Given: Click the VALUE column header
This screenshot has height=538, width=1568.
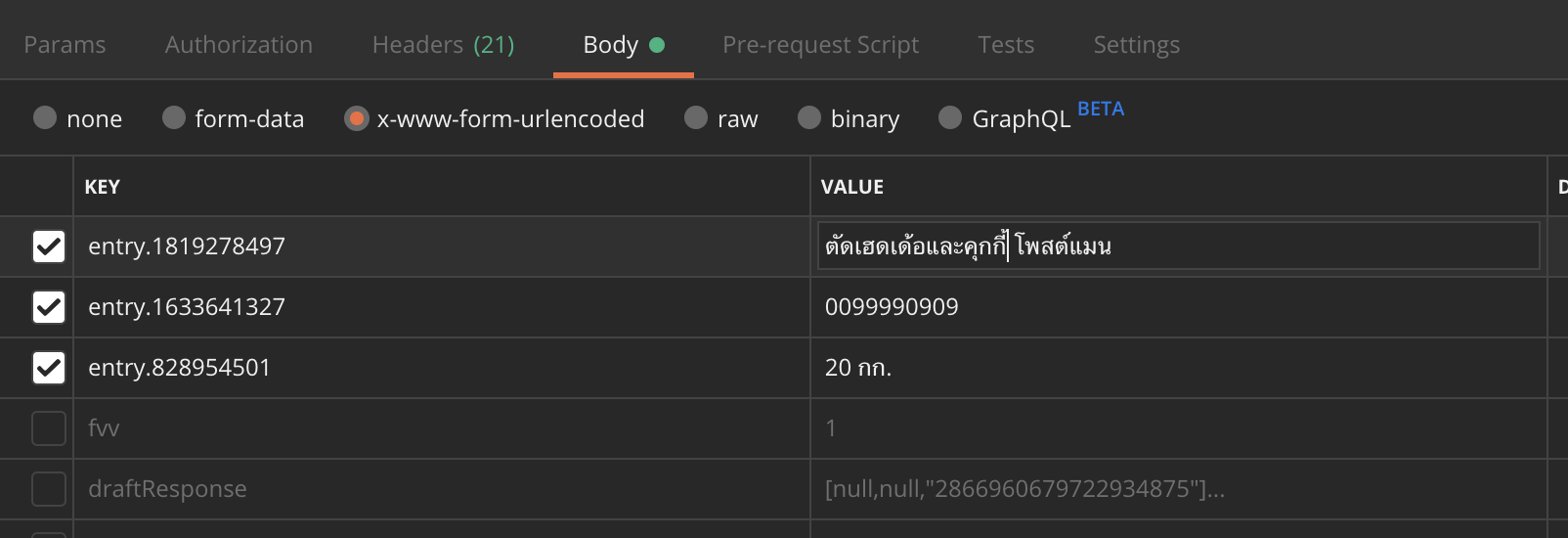Looking at the screenshot, I should (851, 187).
